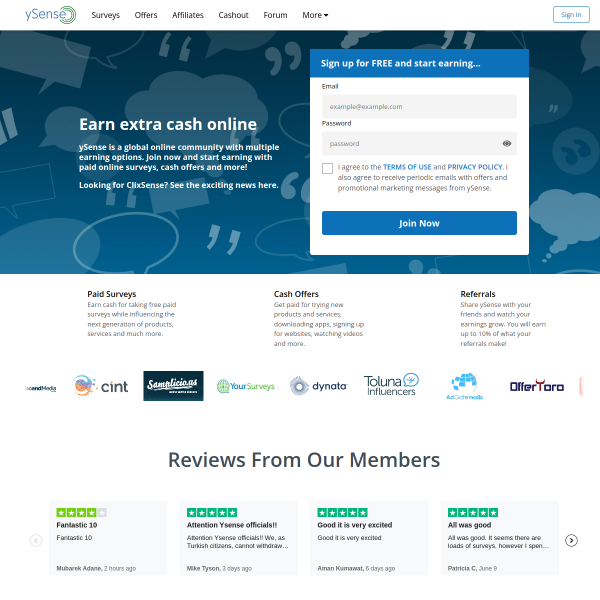600x600 pixels.
Task: Click the Cash Offers heading
Action: click(296, 294)
